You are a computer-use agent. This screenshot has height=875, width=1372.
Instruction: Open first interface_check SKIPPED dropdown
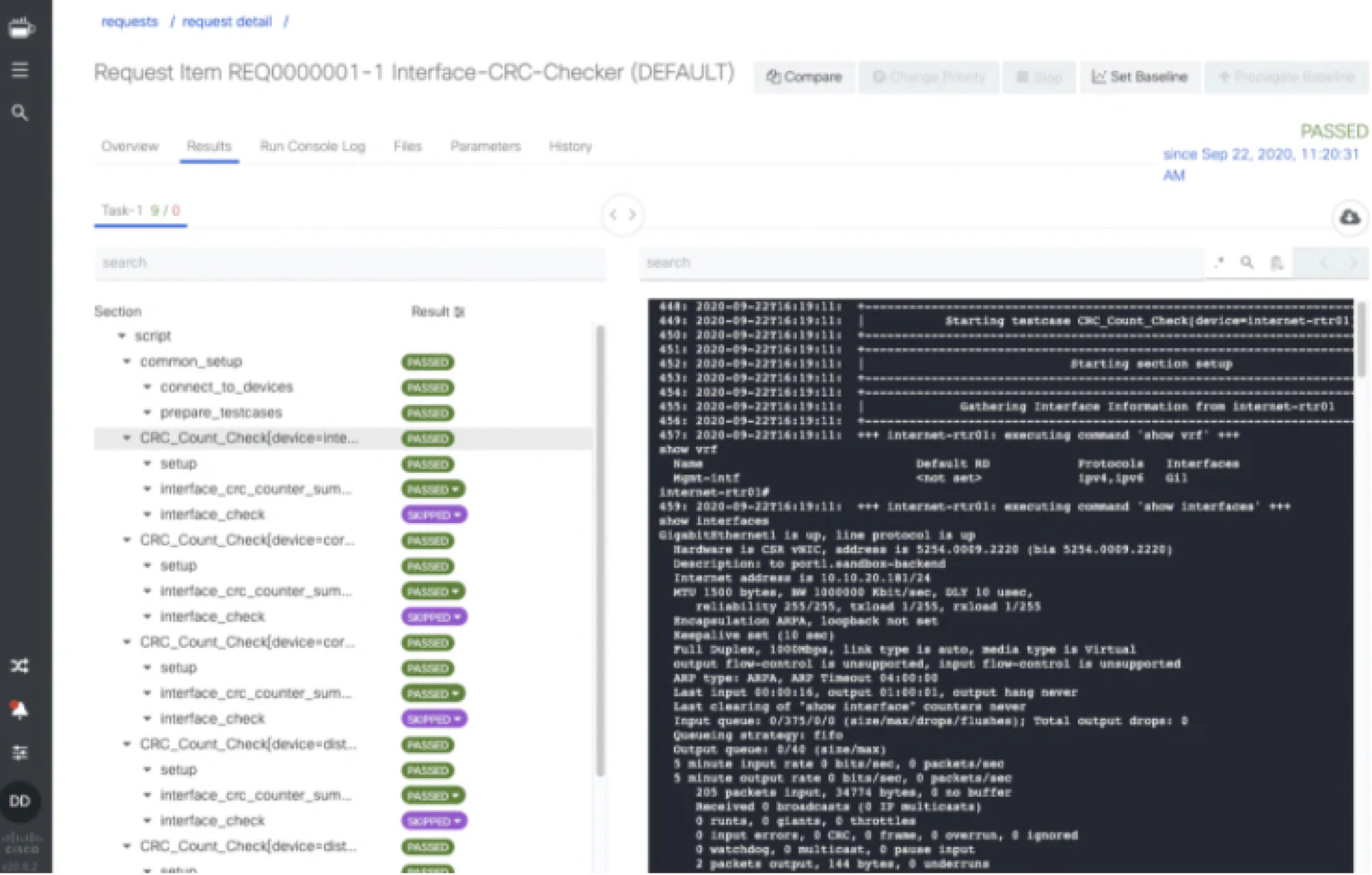[434, 515]
